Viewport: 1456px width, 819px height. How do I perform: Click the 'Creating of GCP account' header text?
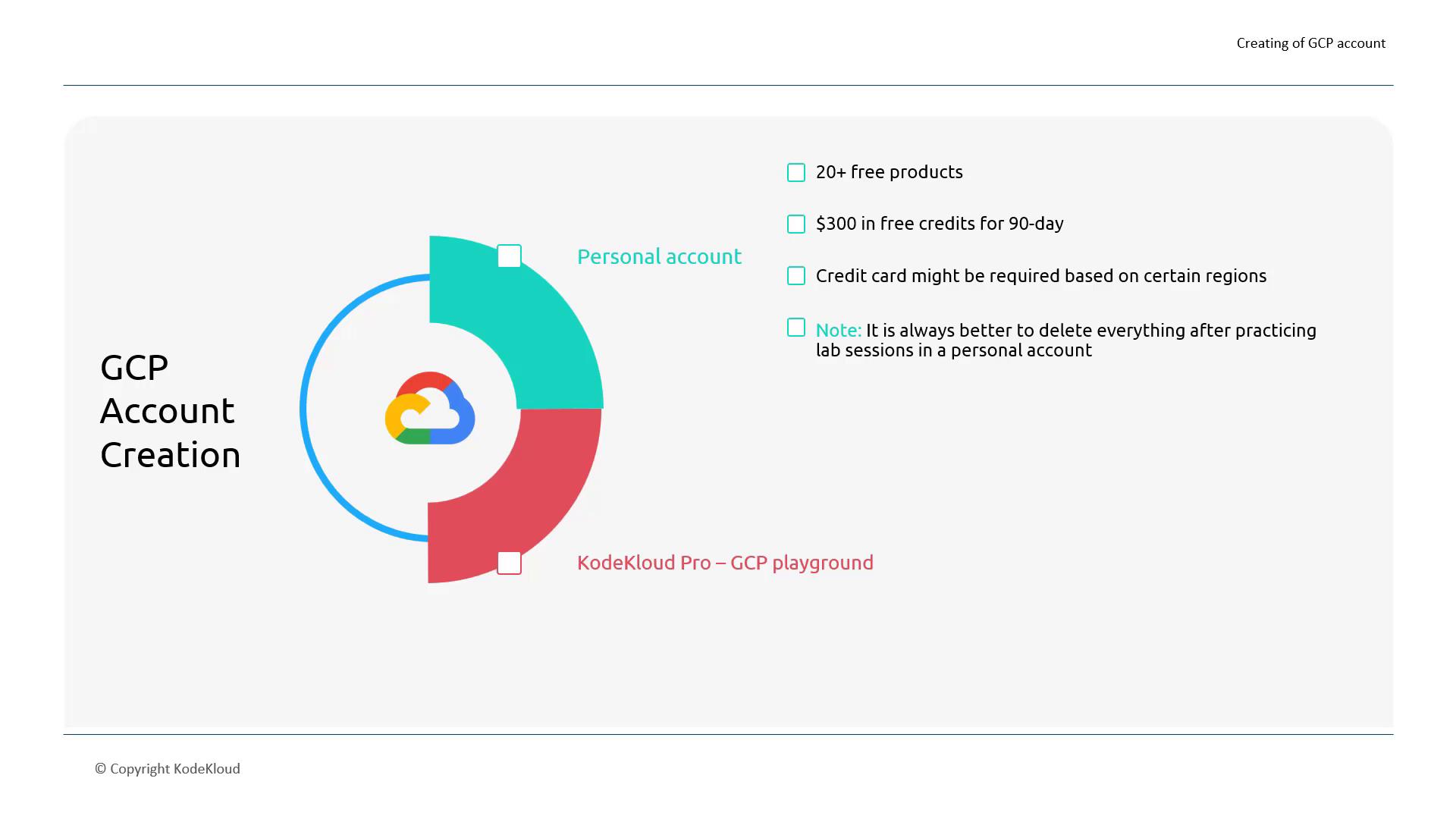click(1310, 43)
